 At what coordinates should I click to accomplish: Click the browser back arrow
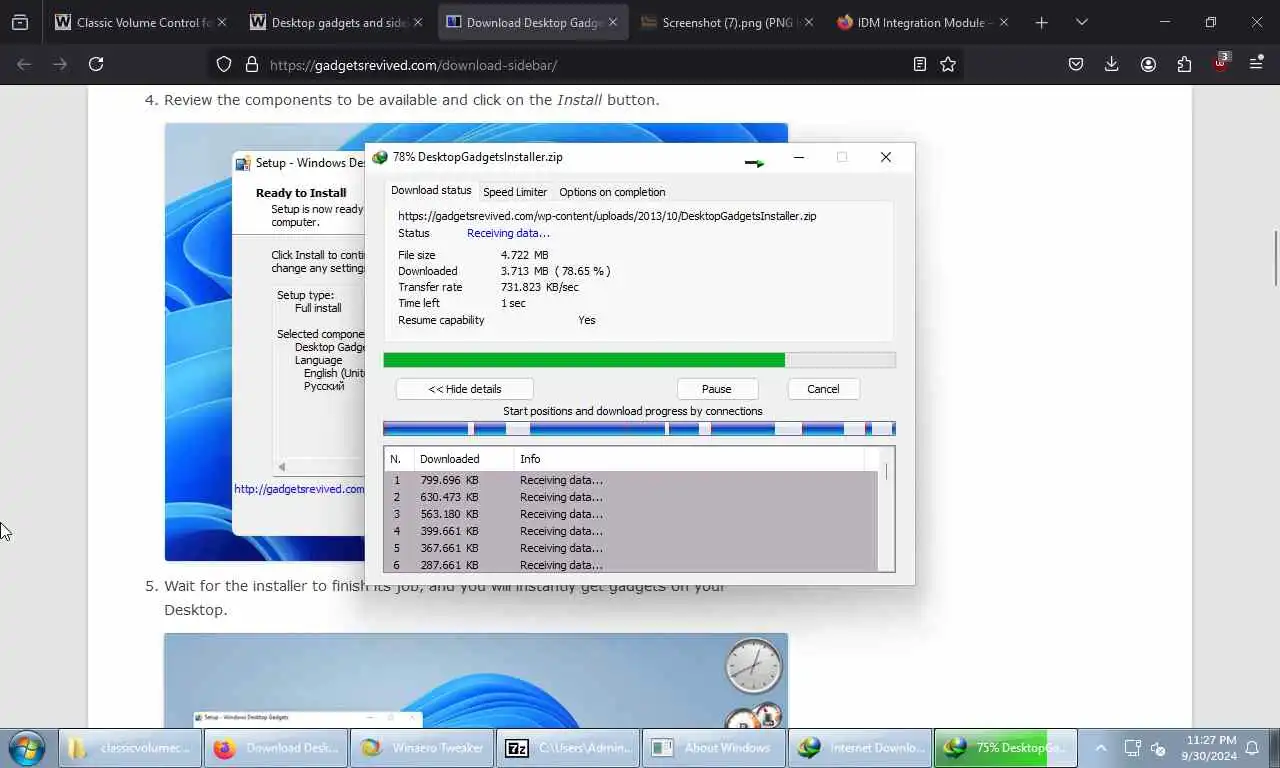tap(24, 64)
